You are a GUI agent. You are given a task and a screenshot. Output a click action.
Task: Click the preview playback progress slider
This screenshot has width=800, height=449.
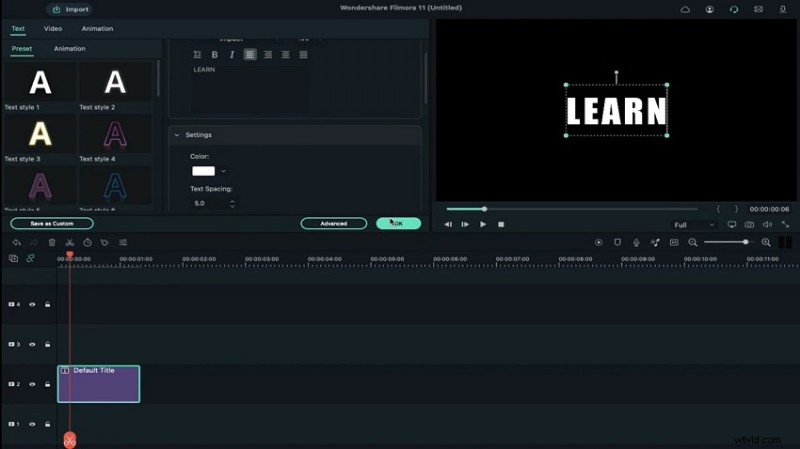(x=571, y=209)
